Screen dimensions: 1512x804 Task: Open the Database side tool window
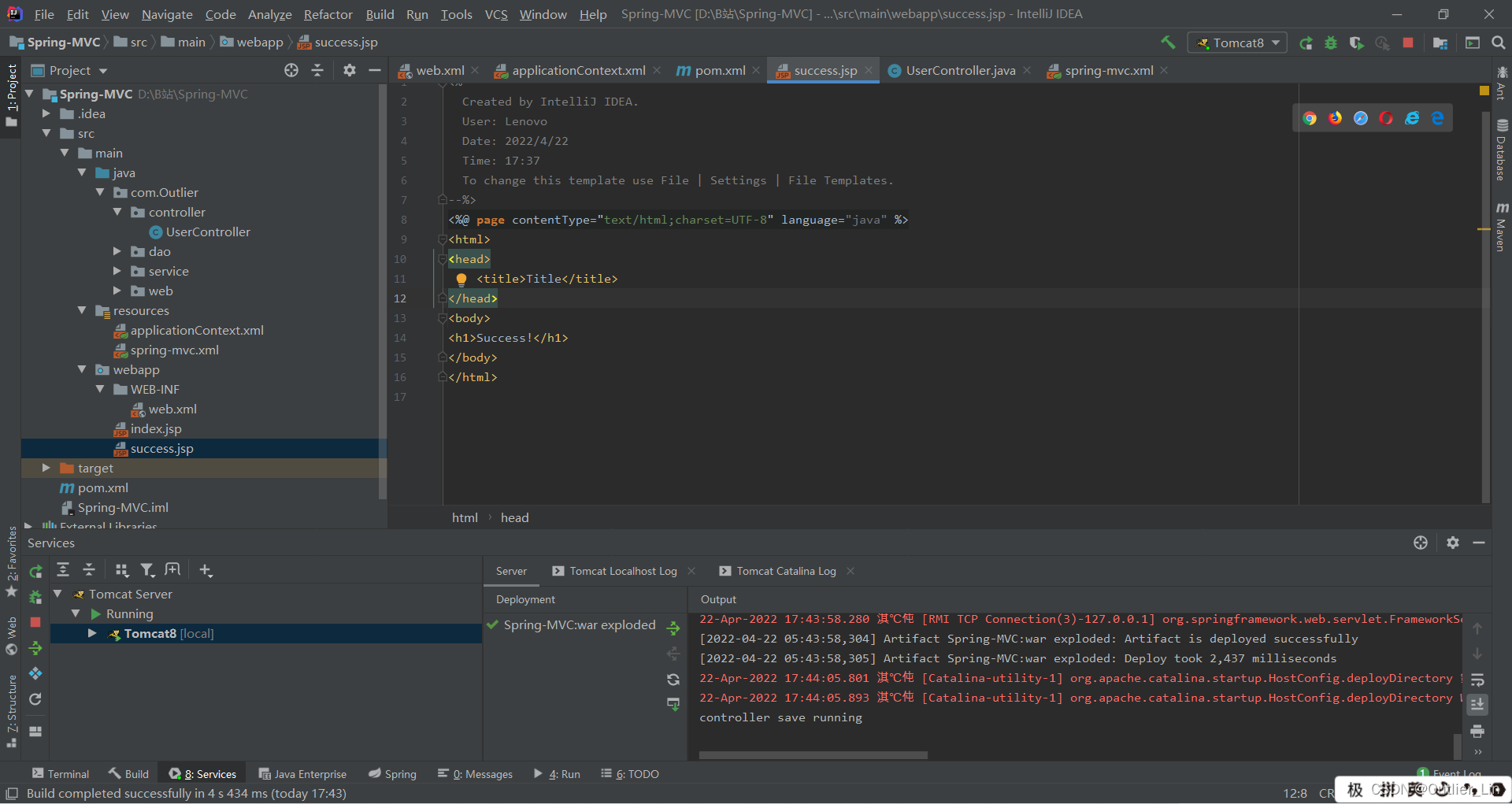[1502, 150]
